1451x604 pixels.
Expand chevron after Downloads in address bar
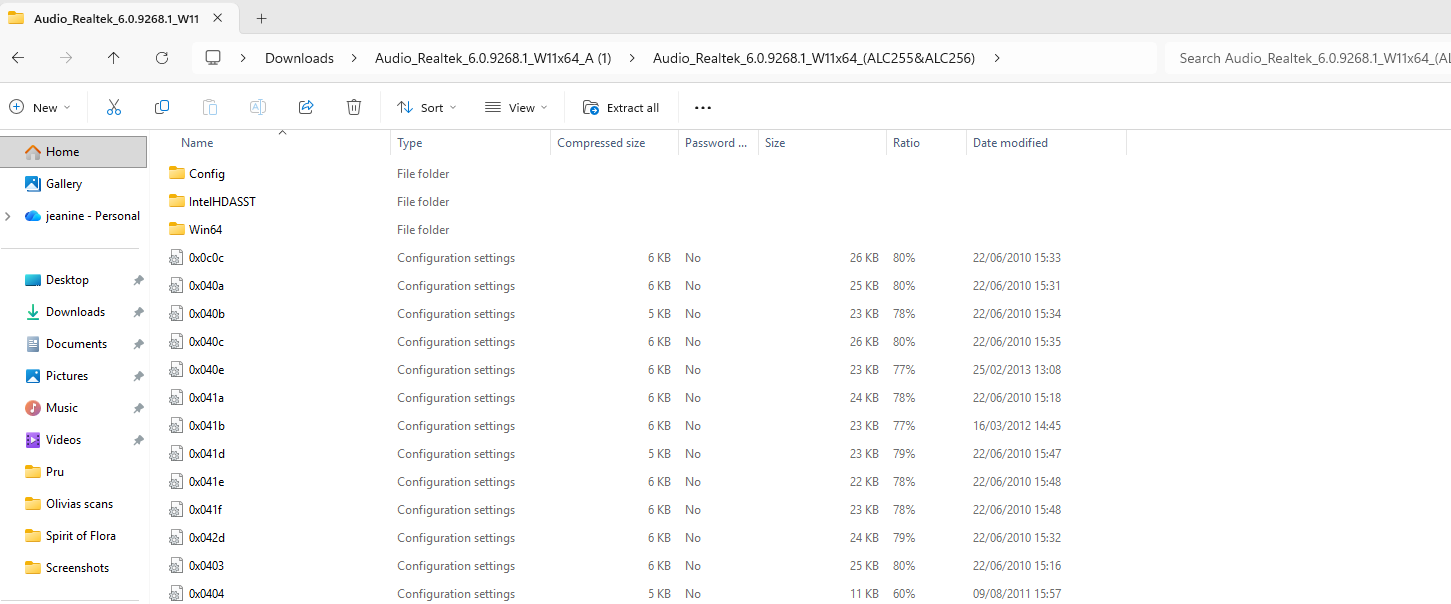[x=354, y=58]
